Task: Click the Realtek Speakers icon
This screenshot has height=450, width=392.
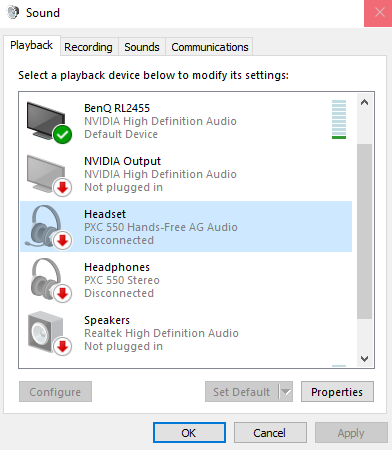Action: pos(50,333)
